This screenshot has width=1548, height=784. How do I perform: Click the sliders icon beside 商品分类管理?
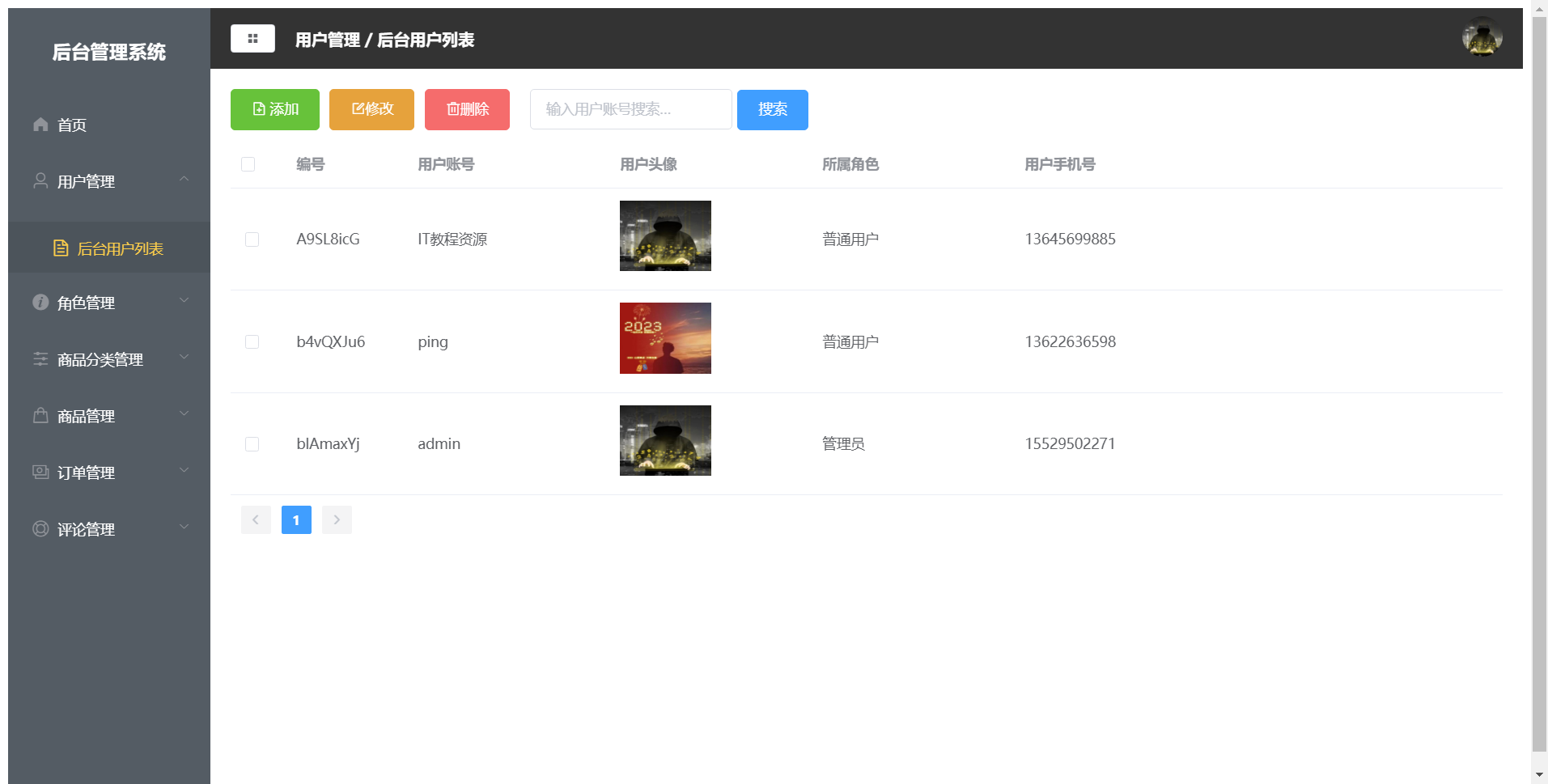[40, 358]
